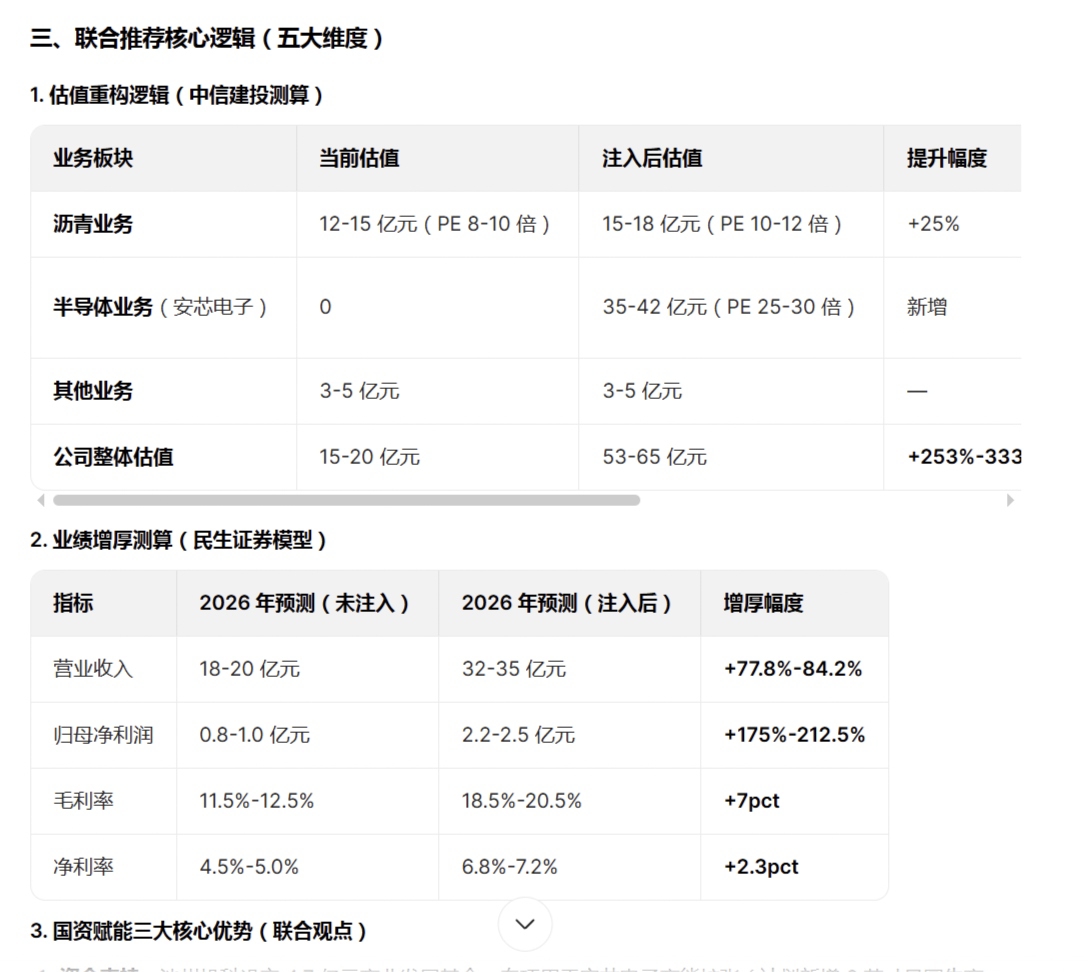This screenshot has width=1088, height=972.
Task: Click the subheading 1. 估值重构逻辑（中信建投测算）
Action: (178, 97)
